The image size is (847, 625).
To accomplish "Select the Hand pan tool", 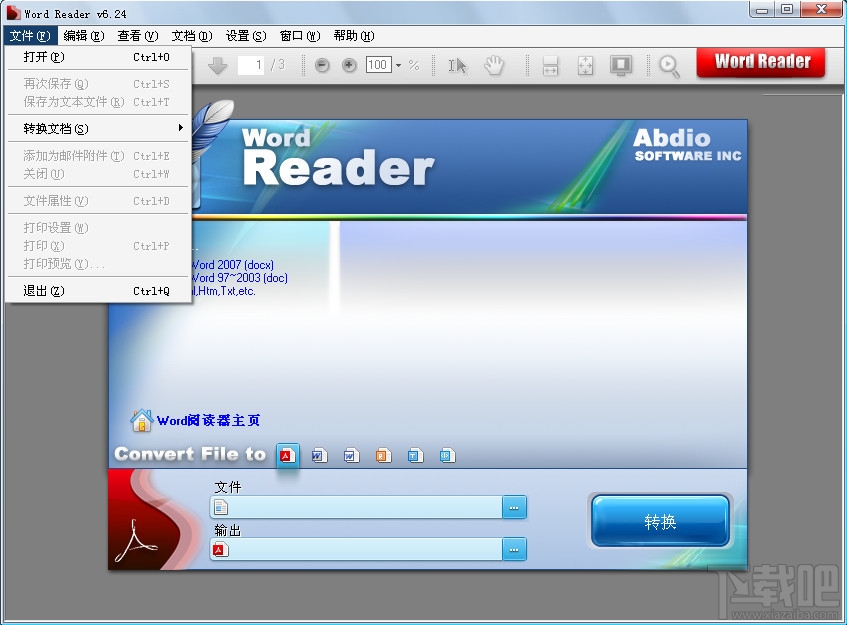I will [493, 65].
